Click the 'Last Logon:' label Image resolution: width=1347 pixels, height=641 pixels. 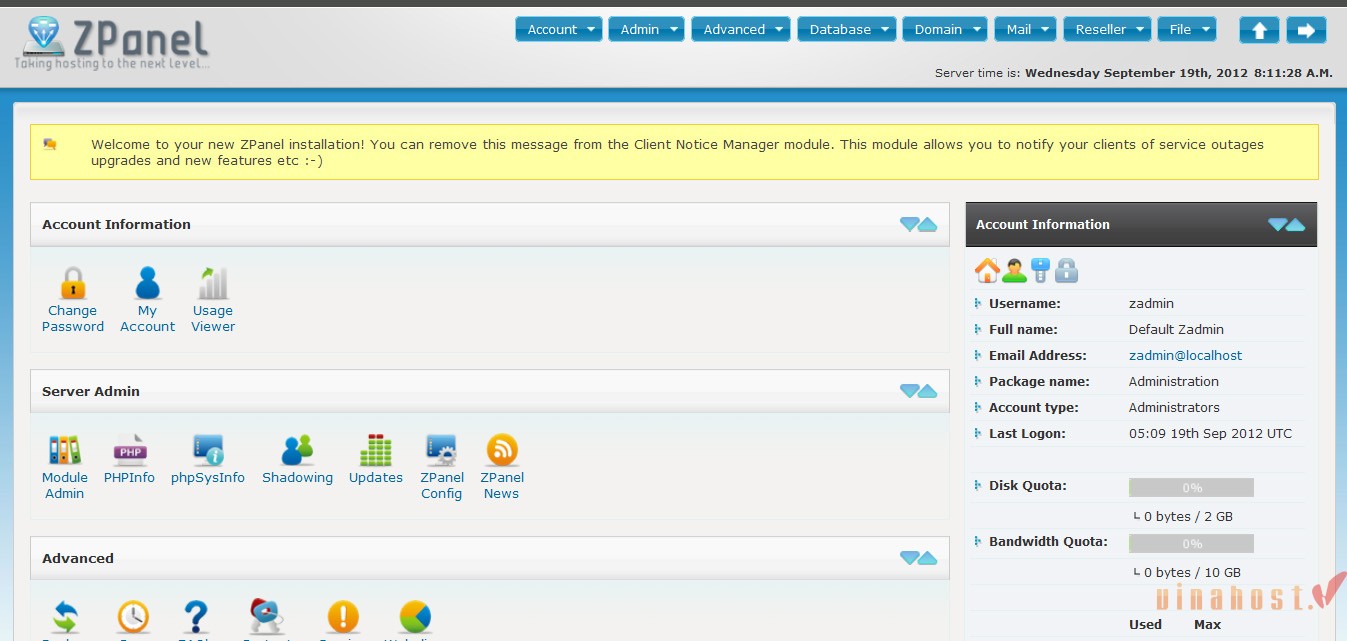click(x=1027, y=433)
